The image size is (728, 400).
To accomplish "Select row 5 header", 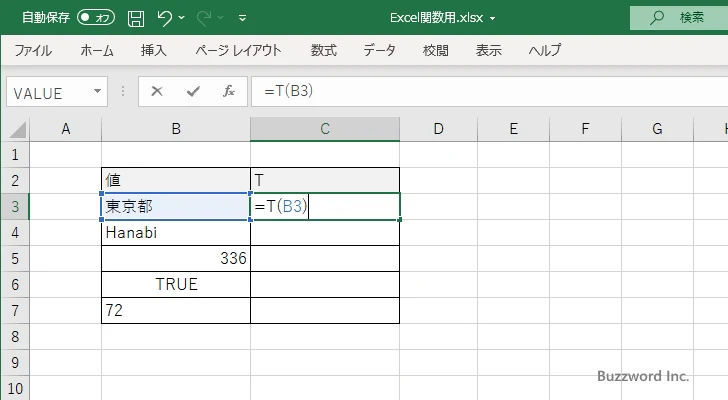I will point(14,258).
